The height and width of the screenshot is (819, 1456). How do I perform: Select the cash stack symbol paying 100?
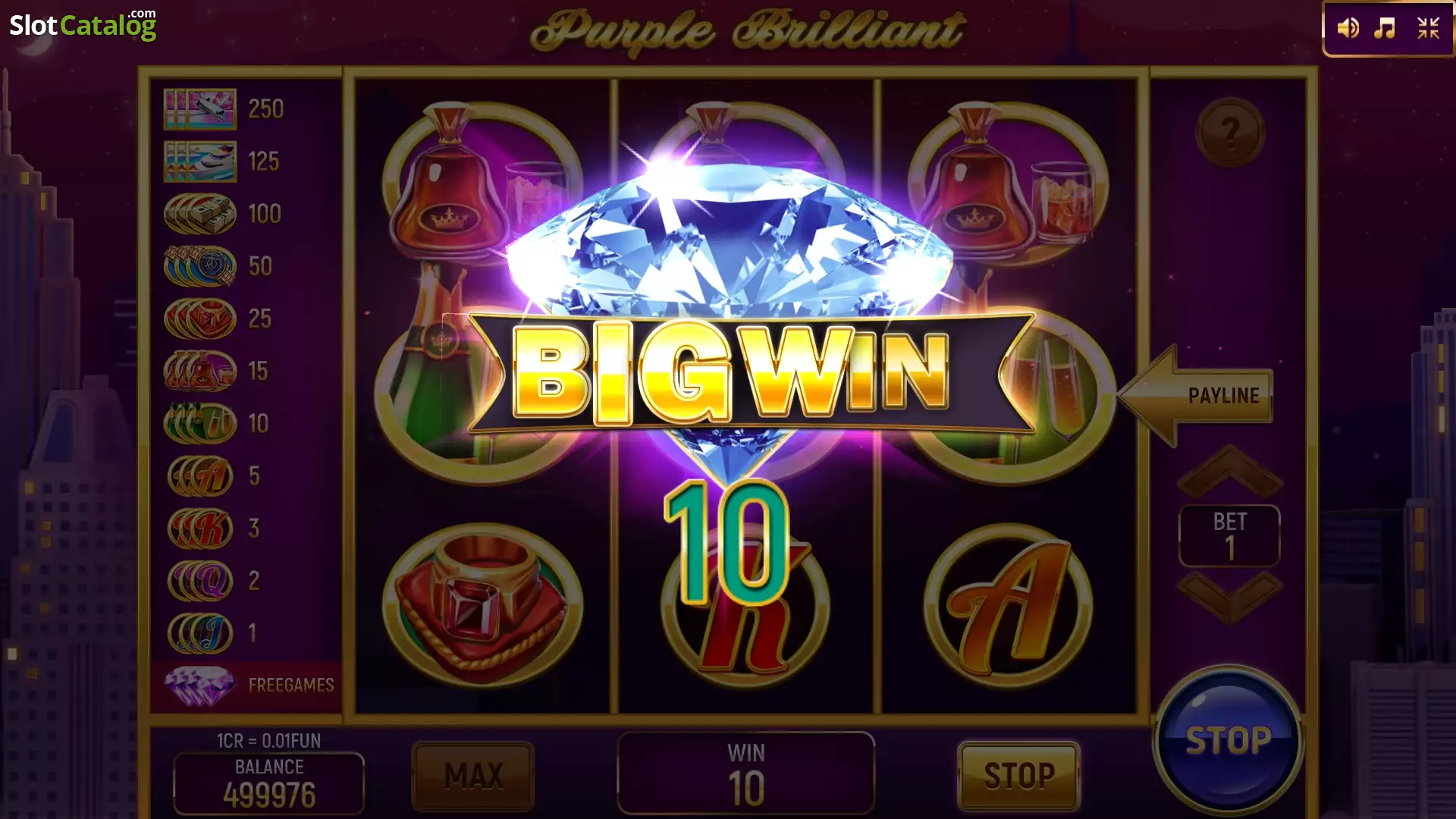[x=200, y=214]
